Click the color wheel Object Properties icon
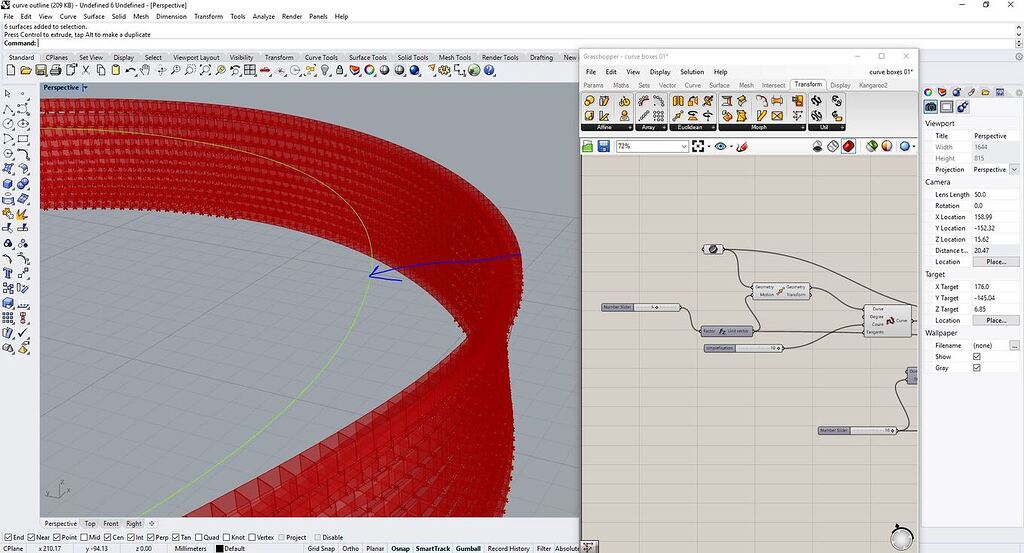 pyautogui.click(x=370, y=71)
